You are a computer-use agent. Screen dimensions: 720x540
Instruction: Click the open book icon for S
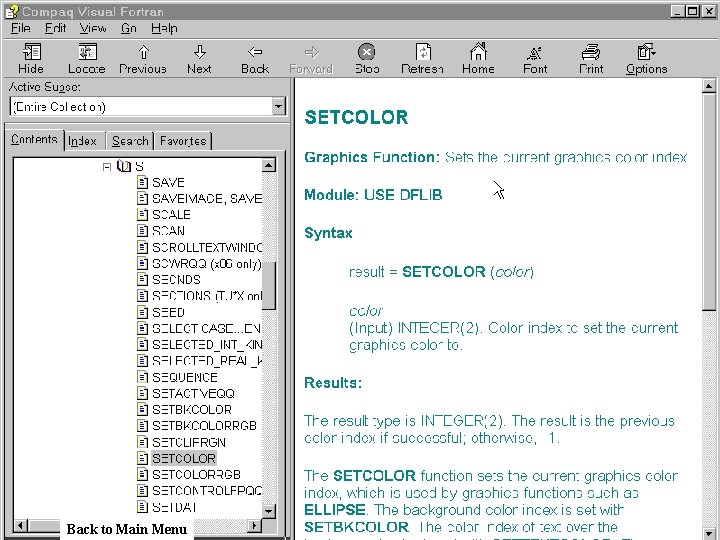click(124, 166)
